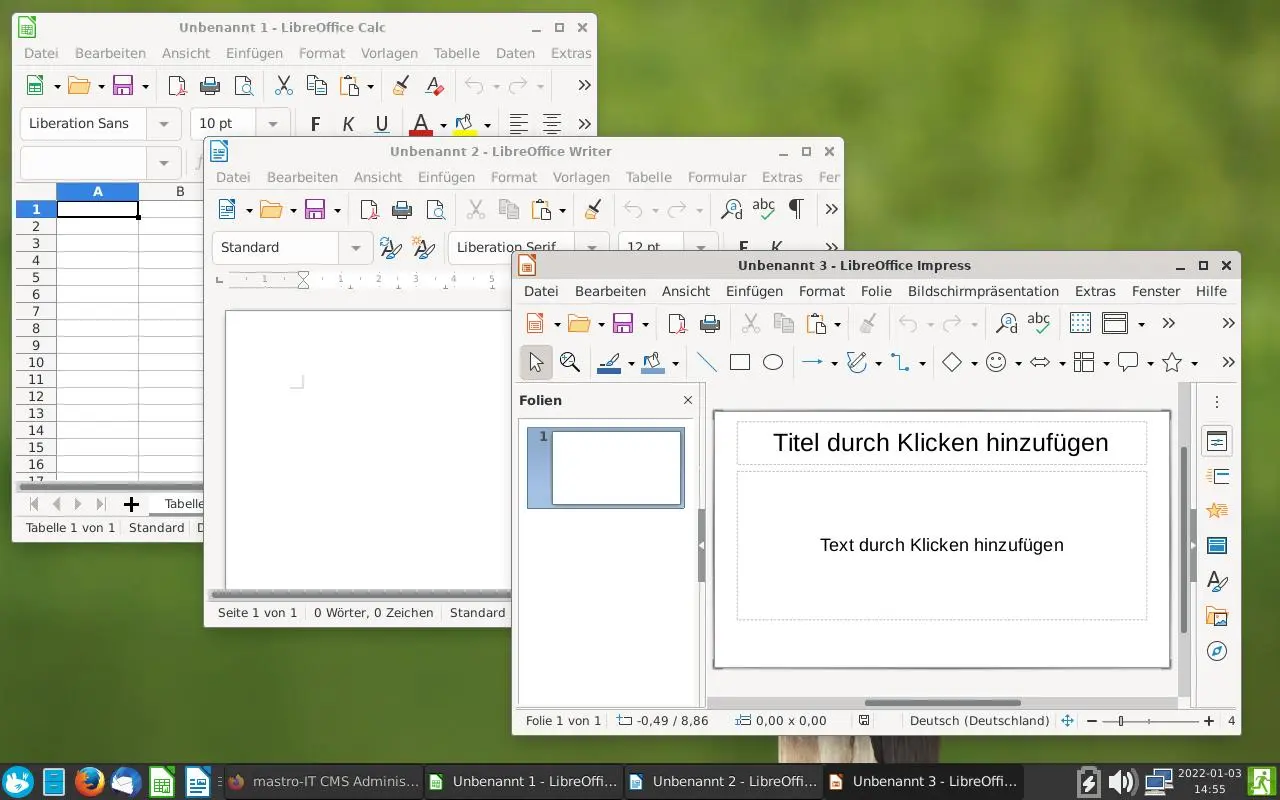Screen dimensions: 1280x800
Task: Open Daten menu in Calc
Action: [515, 53]
